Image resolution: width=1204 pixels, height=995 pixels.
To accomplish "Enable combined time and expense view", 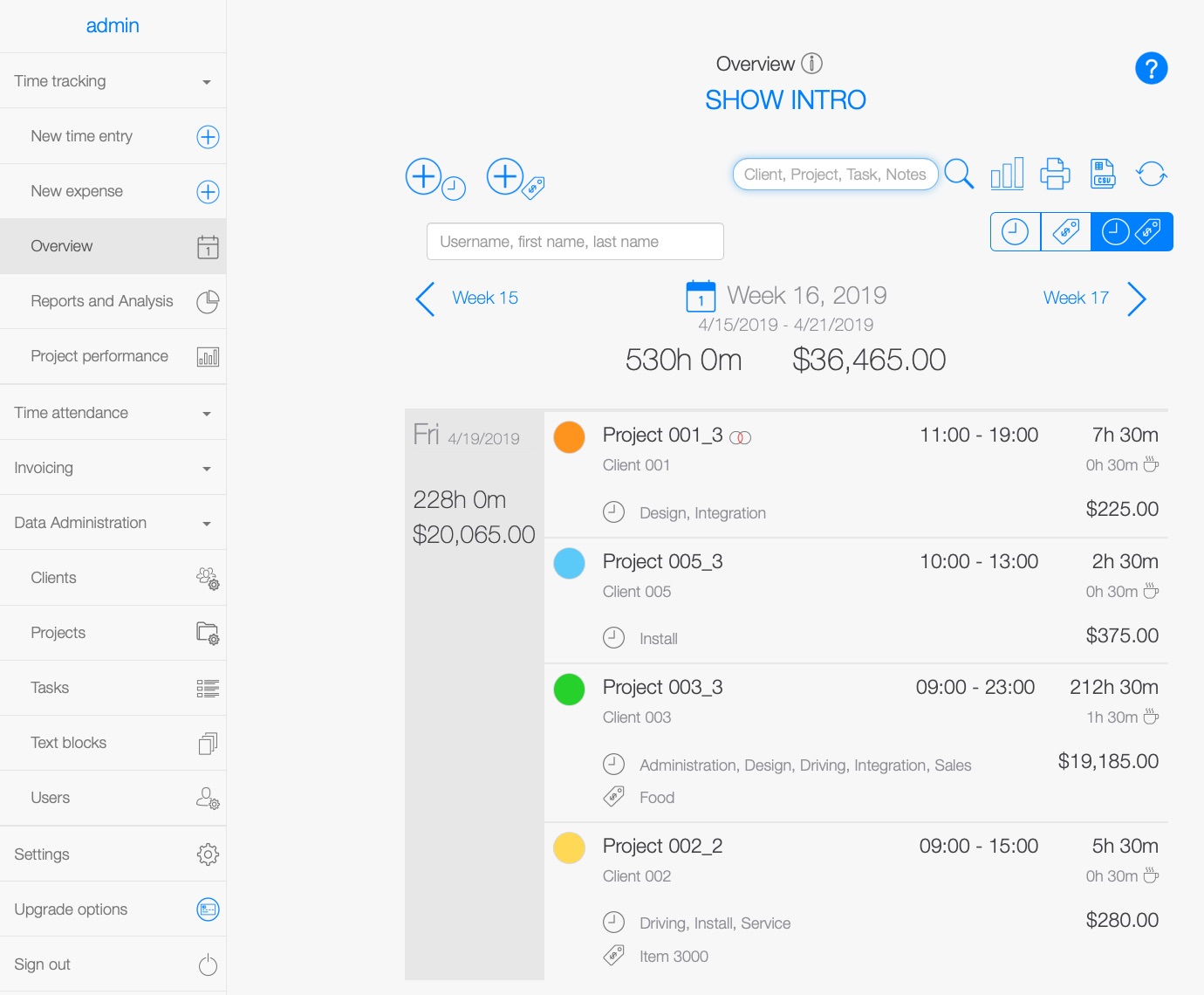I will (1132, 231).
